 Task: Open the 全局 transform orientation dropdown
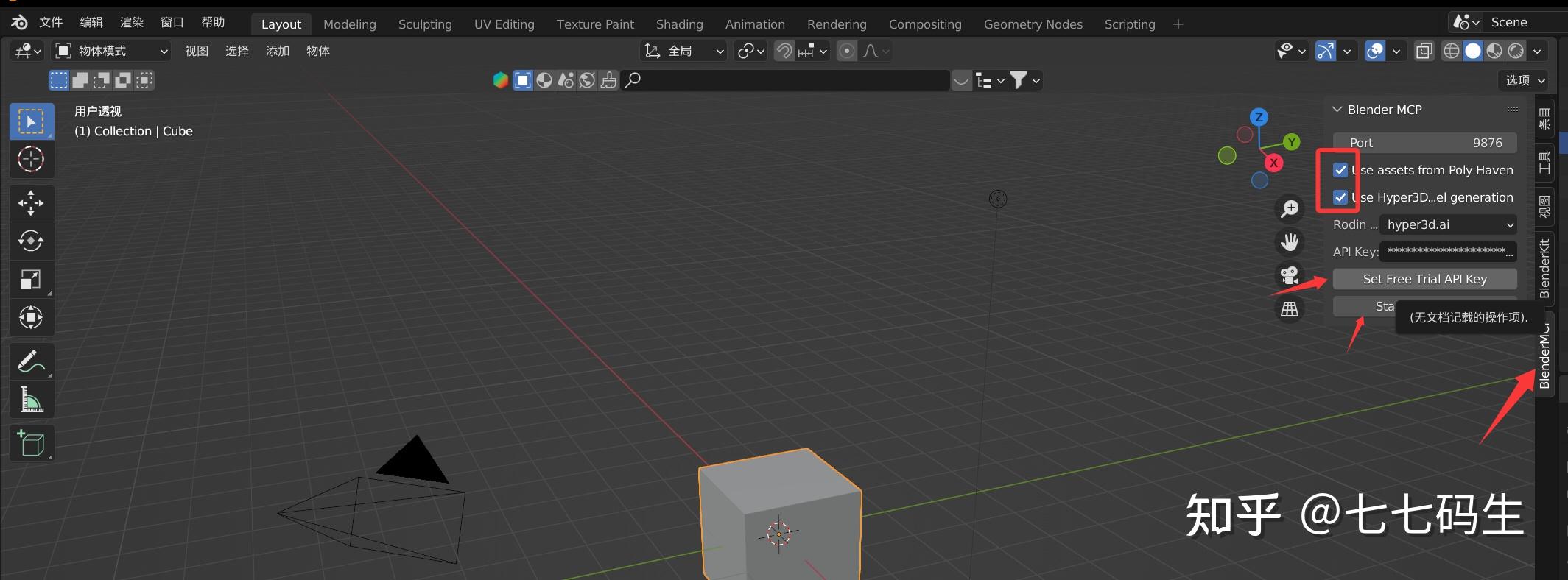pyautogui.click(x=684, y=51)
